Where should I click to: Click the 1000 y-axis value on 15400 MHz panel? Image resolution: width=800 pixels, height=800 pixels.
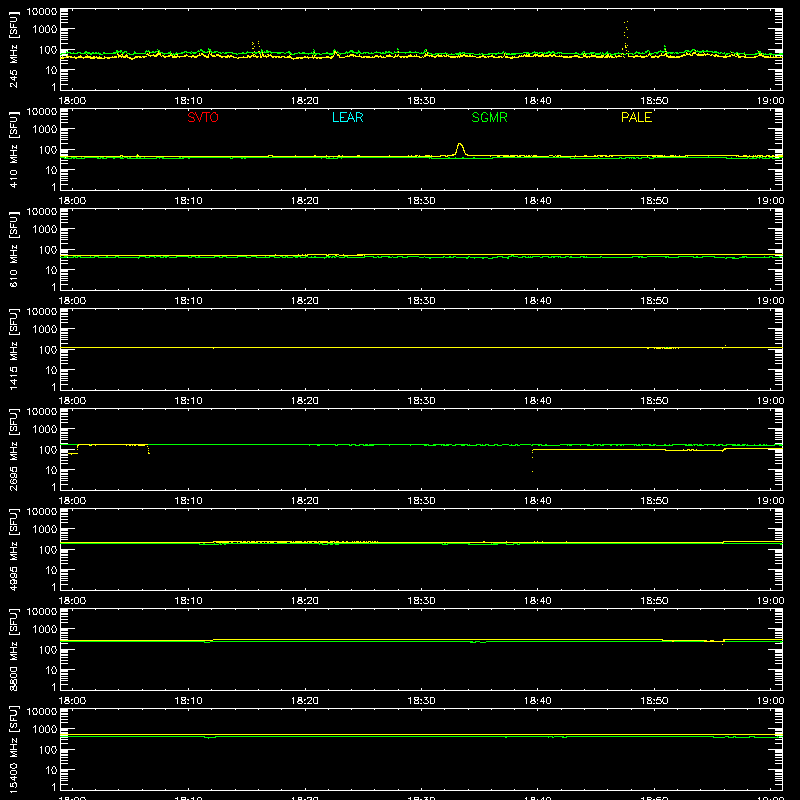click(x=45, y=730)
